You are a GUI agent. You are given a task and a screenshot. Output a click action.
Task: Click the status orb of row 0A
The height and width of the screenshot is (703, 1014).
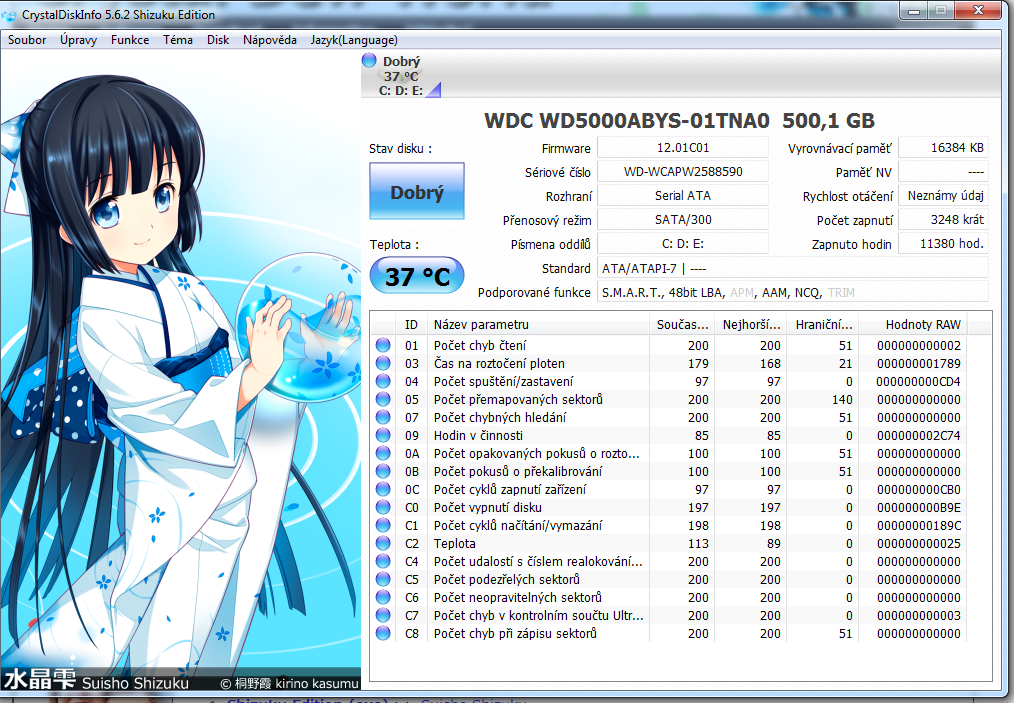pyautogui.click(x=383, y=453)
